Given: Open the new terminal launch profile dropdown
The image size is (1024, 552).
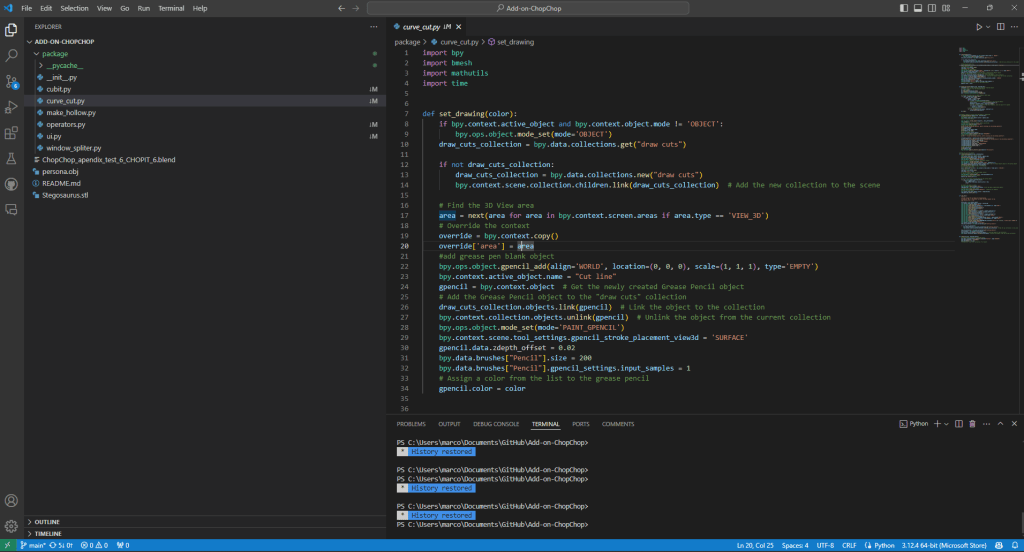Looking at the screenshot, I should coord(949,424).
